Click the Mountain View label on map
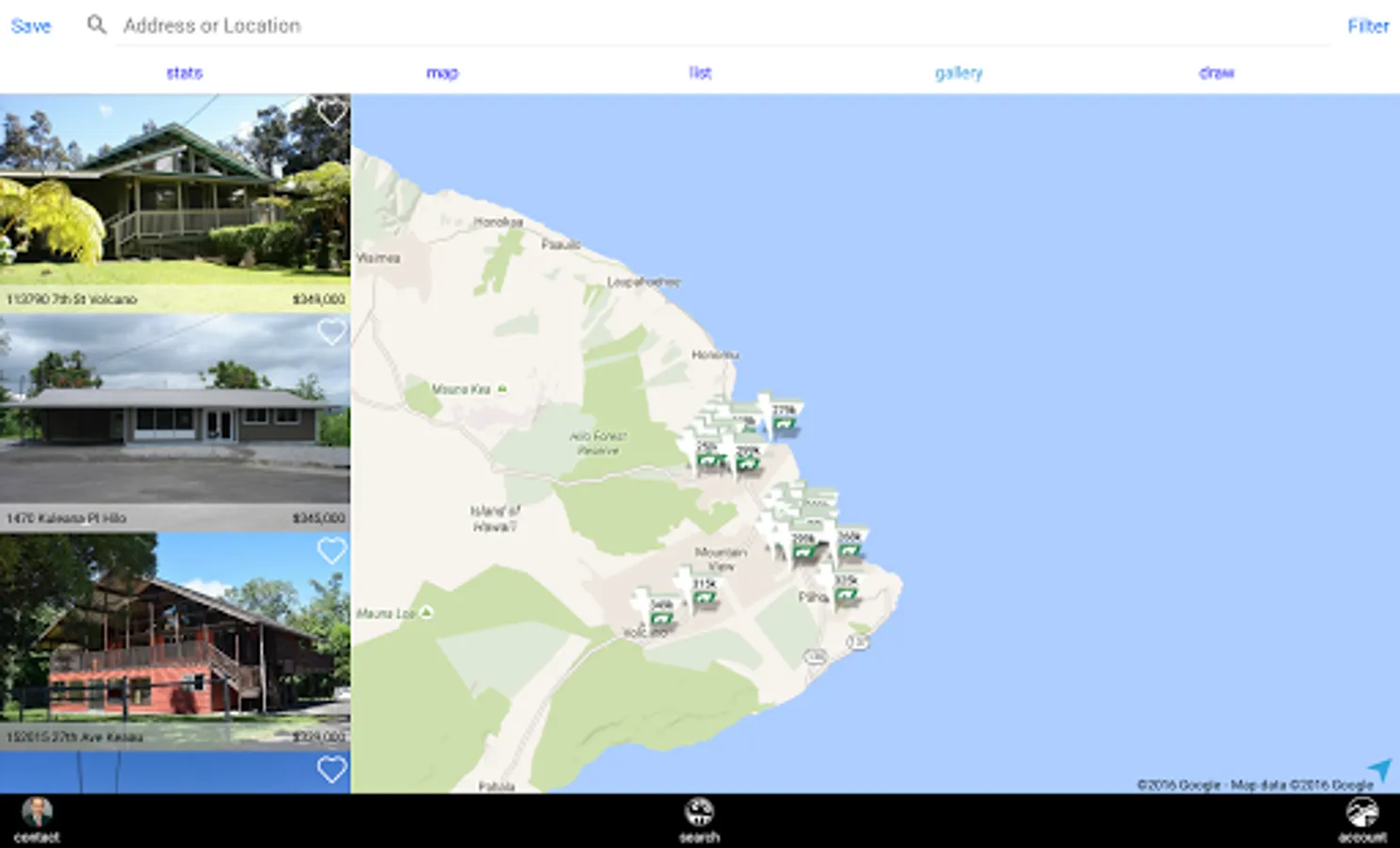 [721, 559]
